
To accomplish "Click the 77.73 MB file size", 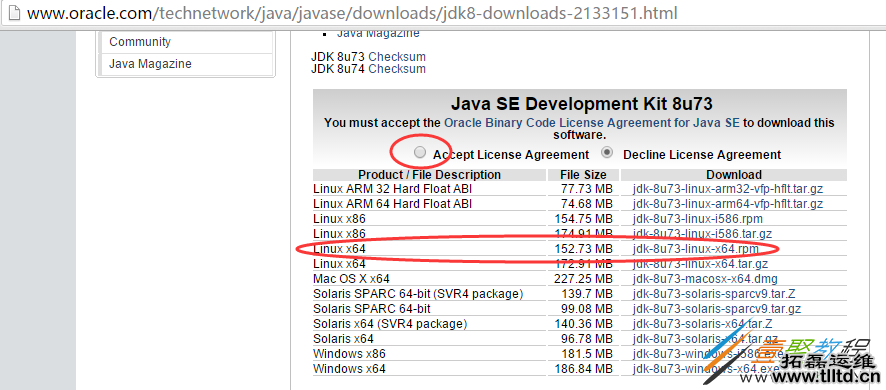I will click(587, 189).
